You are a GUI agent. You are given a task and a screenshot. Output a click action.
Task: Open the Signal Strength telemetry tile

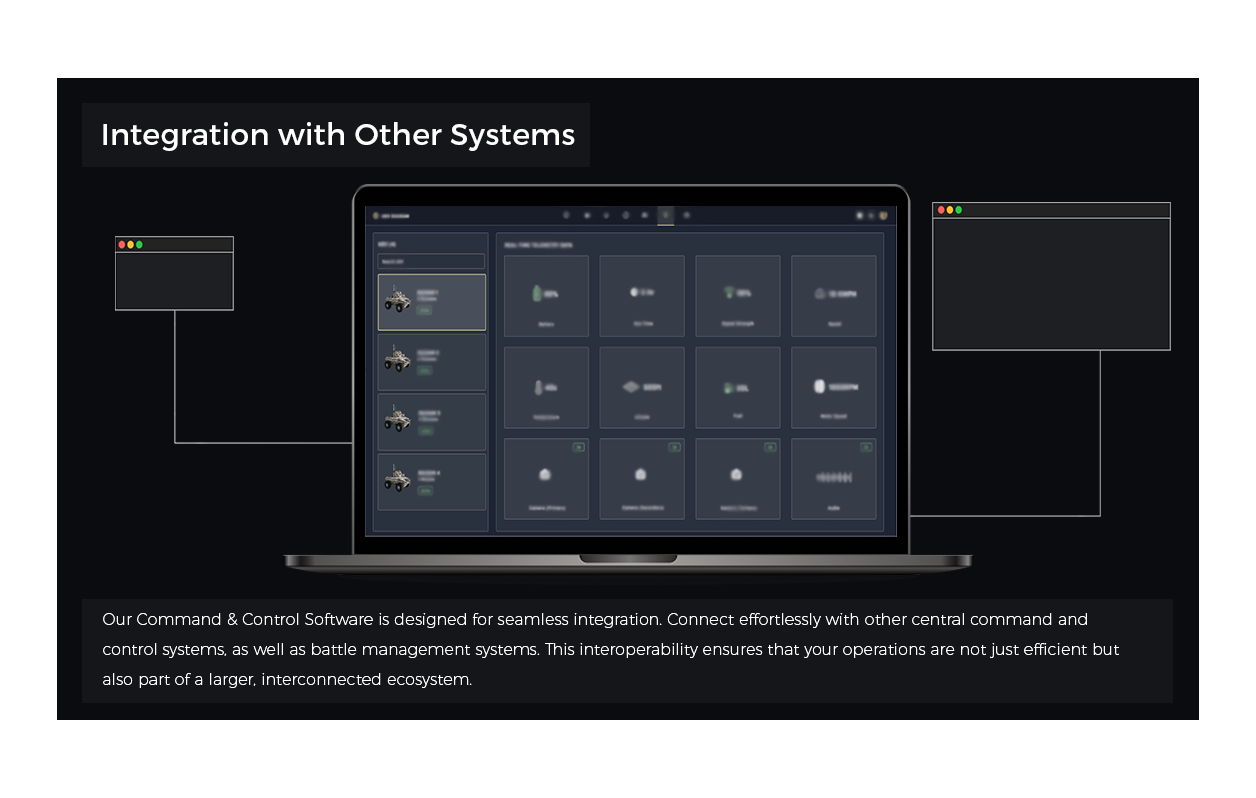pyautogui.click(x=737, y=296)
